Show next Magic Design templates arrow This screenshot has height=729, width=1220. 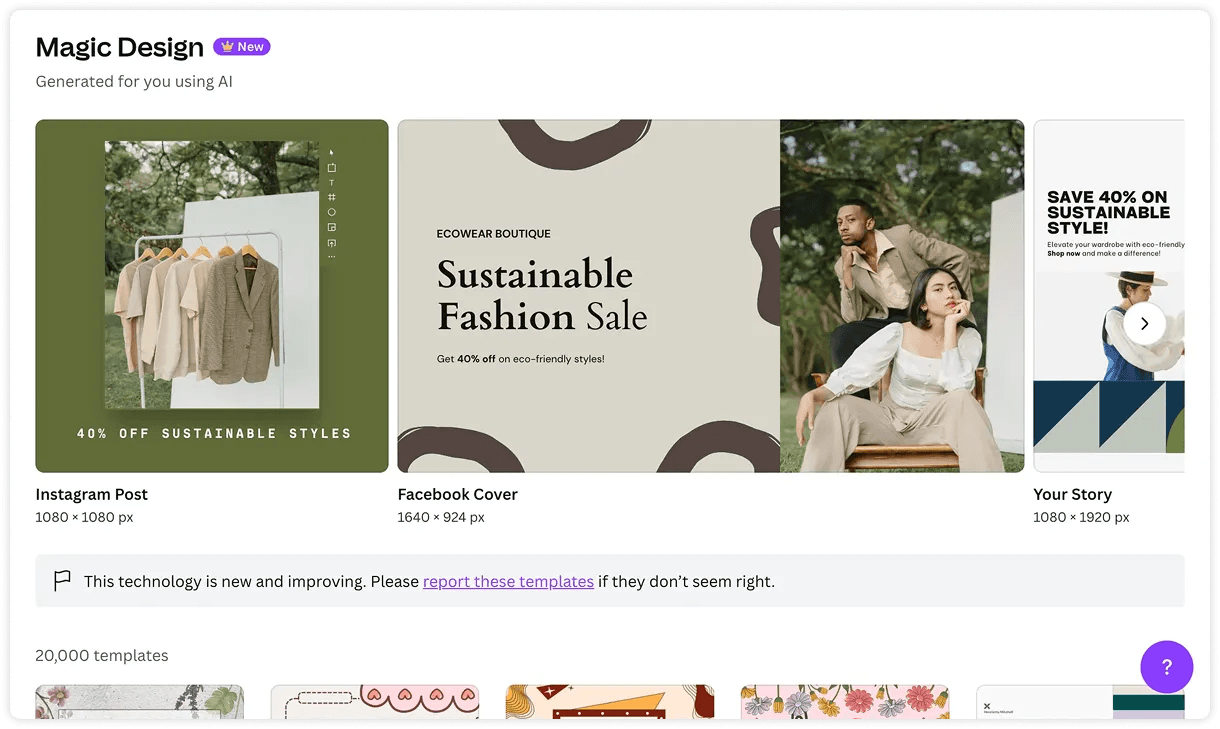[1144, 323]
